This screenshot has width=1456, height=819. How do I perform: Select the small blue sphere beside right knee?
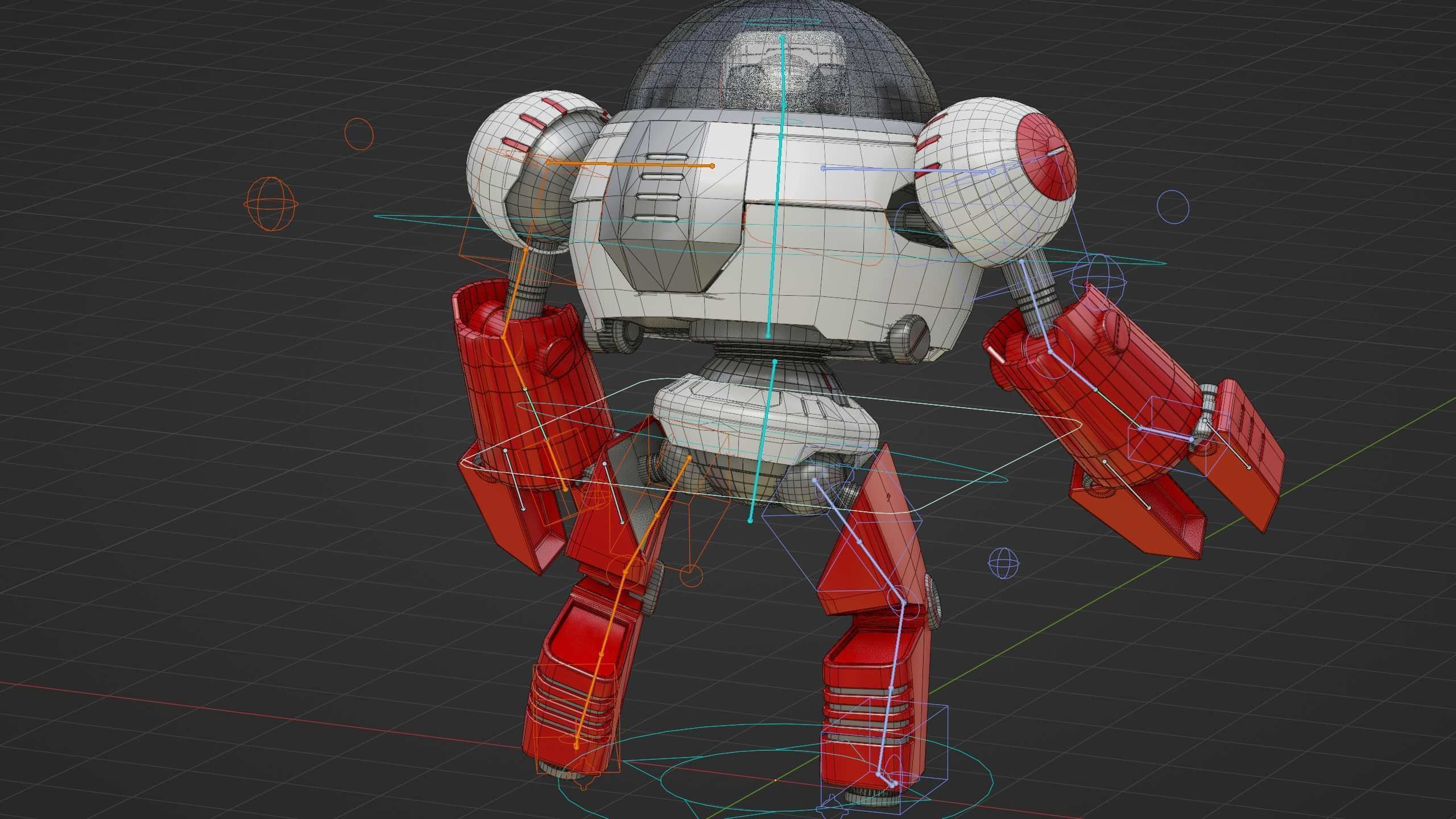click(1004, 563)
